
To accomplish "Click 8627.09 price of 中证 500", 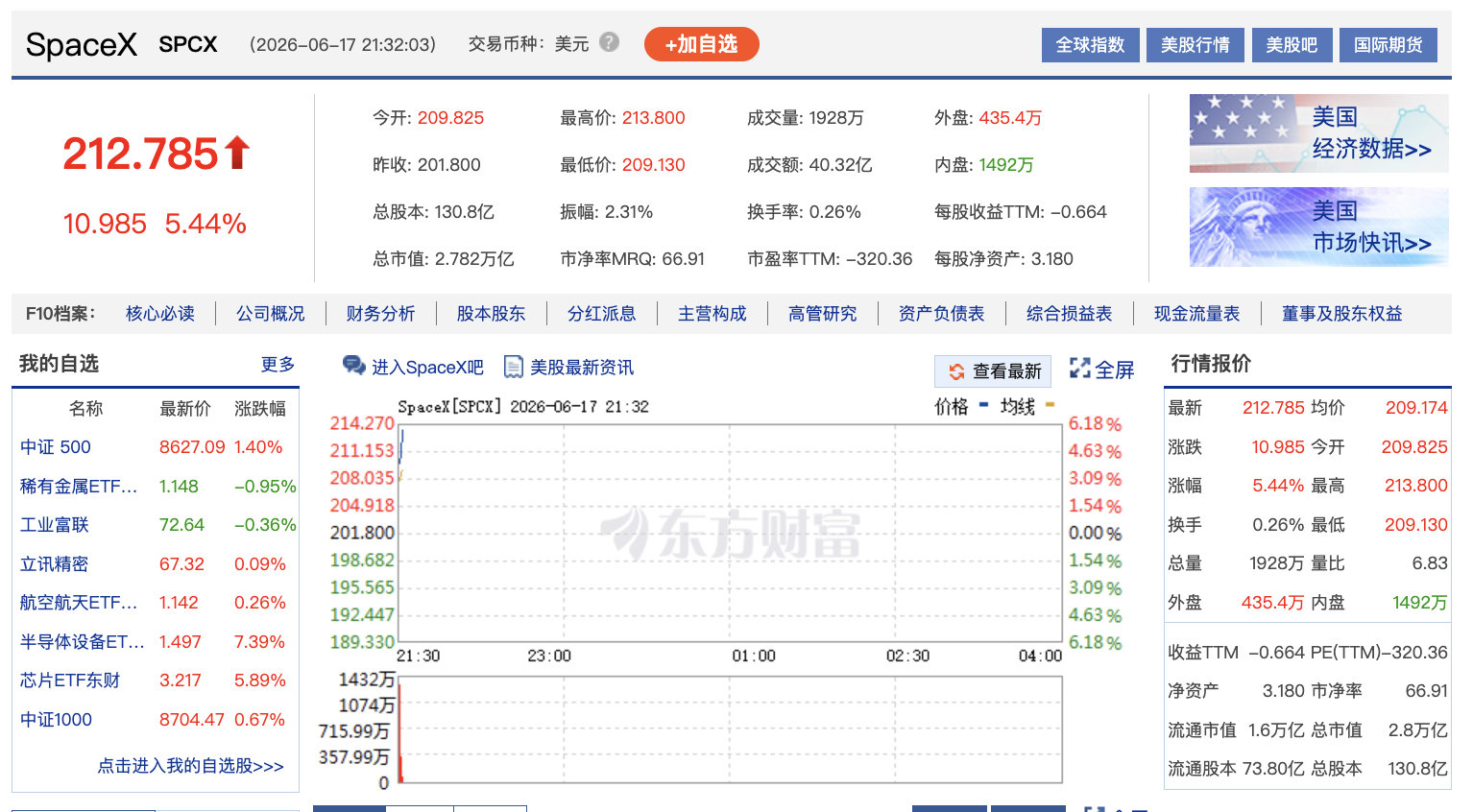I will 192,447.
